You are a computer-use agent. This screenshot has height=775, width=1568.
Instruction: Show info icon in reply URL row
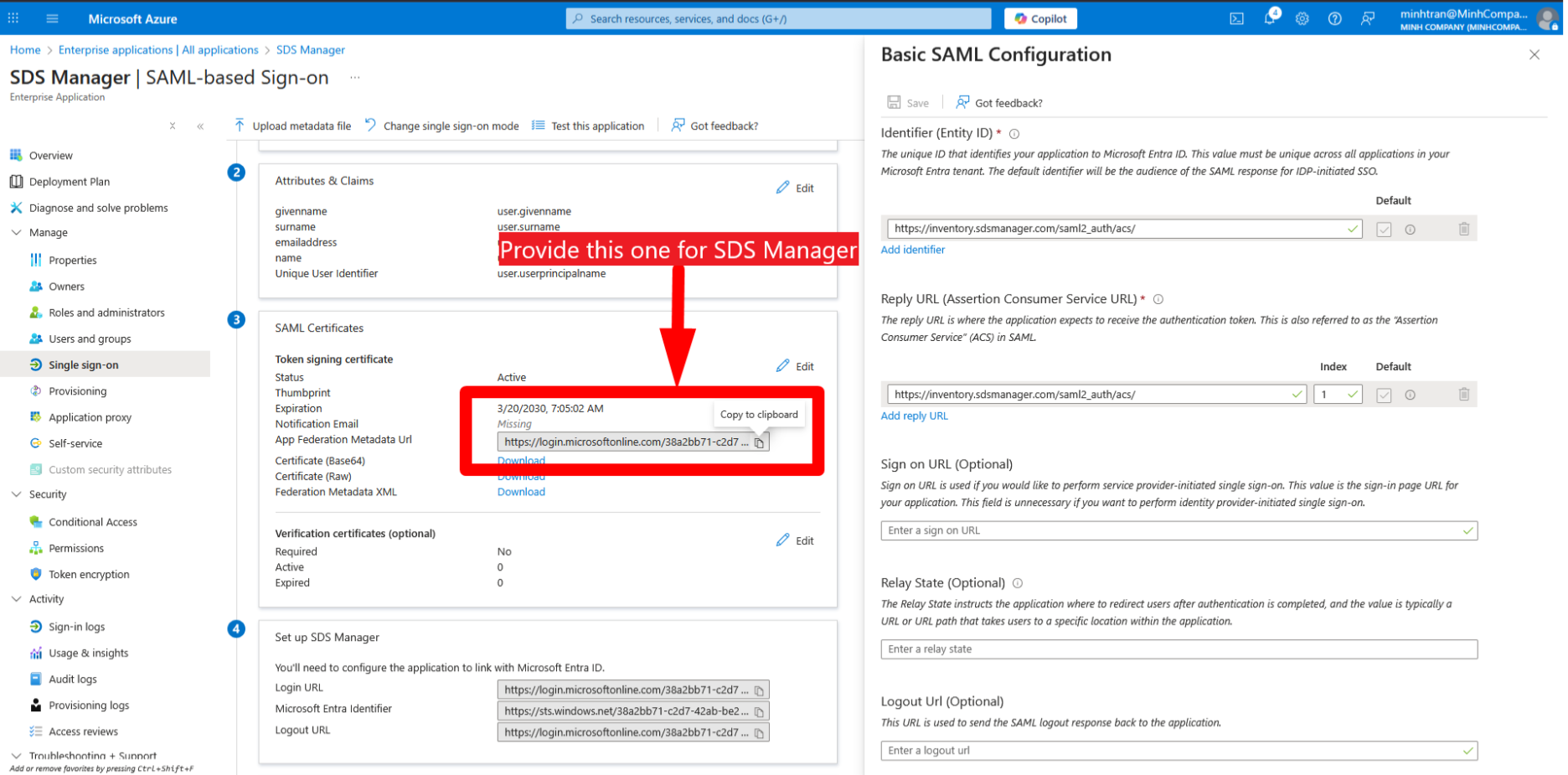coord(1411,395)
